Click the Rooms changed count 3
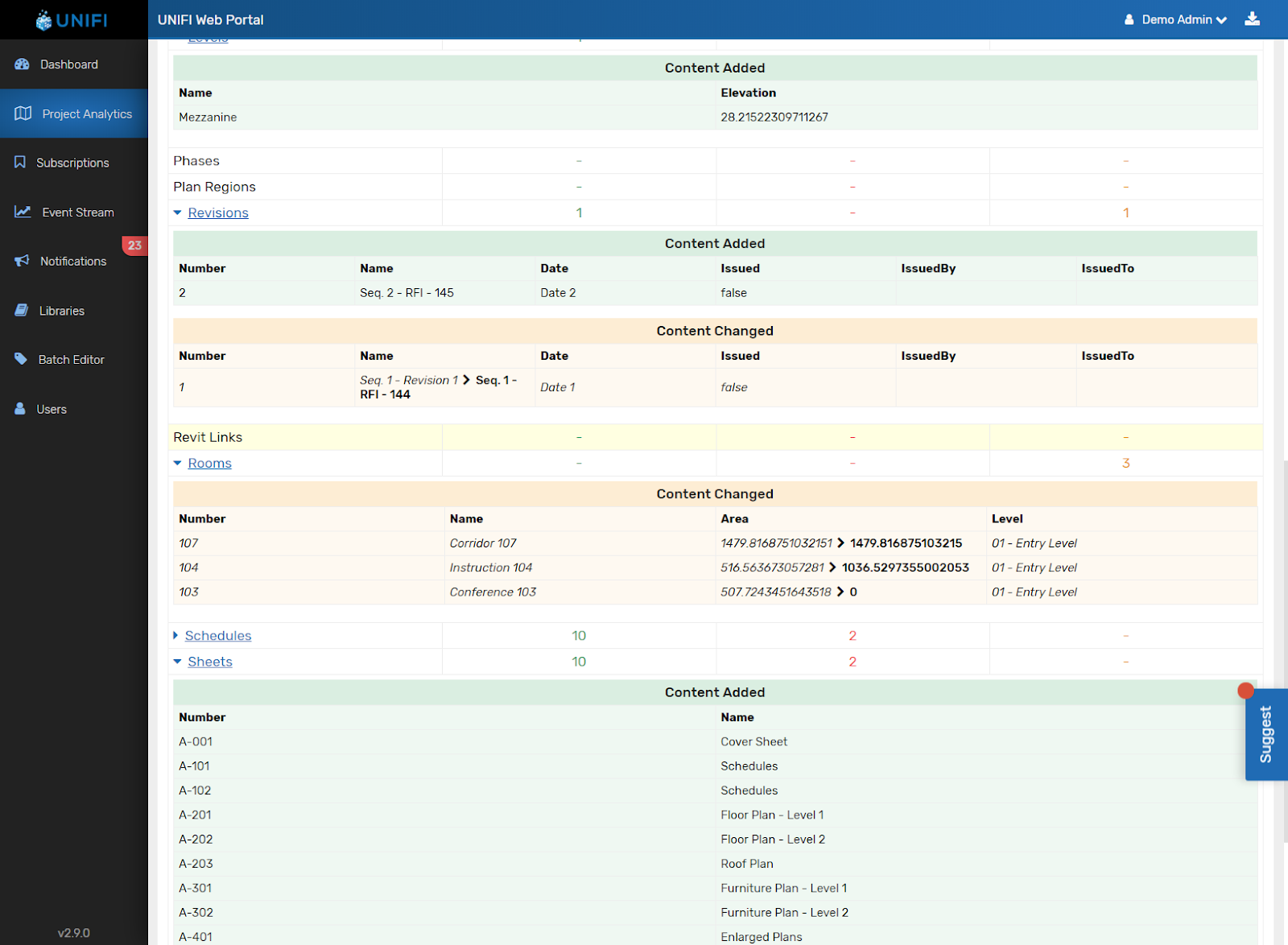Screen dimensions: 1288x945 coord(1125,463)
